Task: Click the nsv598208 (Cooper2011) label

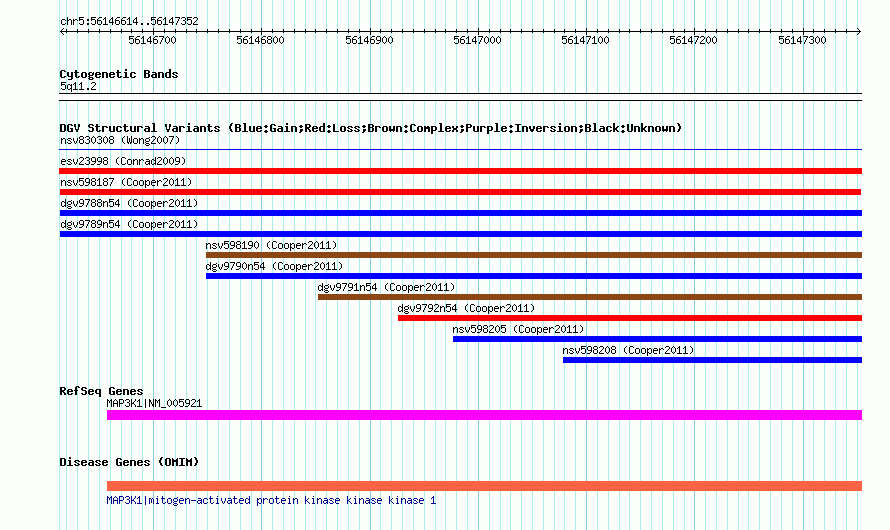Action: point(628,350)
